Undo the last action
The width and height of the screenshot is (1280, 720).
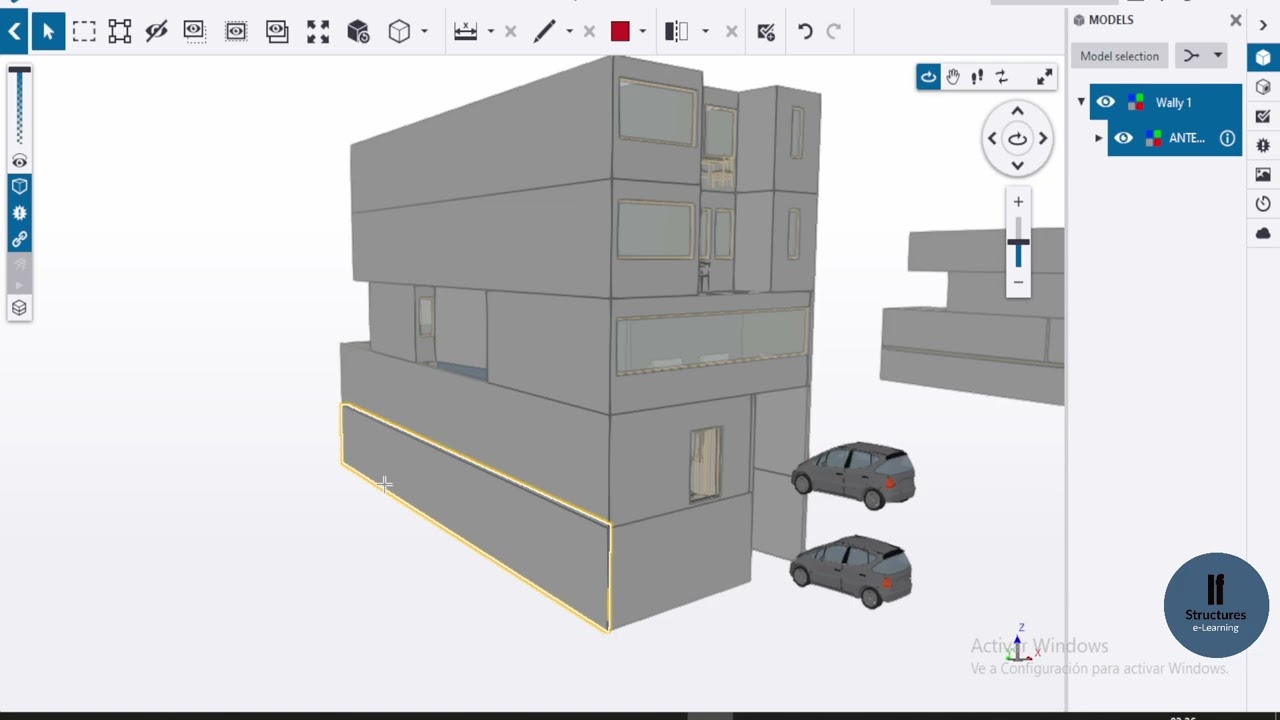tap(805, 32)
